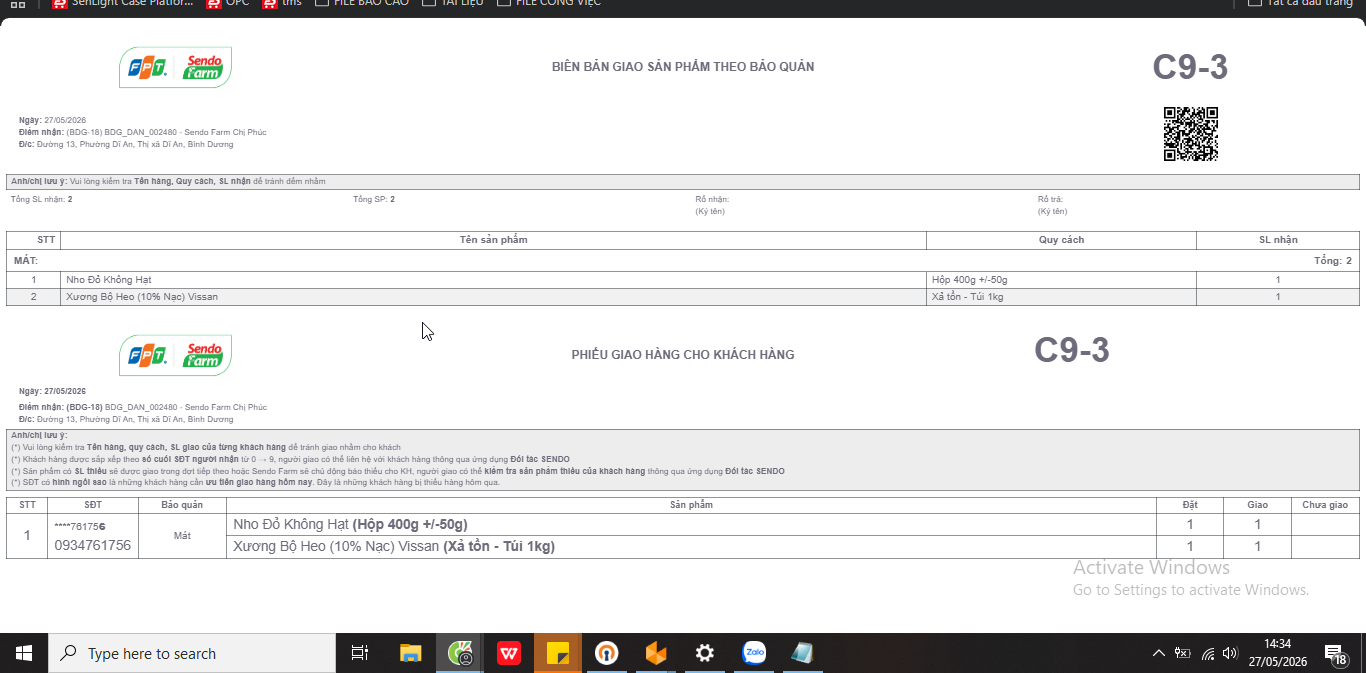Image resolution: width=1366 pixels, height=673 pixels.
Task: Open the tms bookmark
Action: point(282,3)
